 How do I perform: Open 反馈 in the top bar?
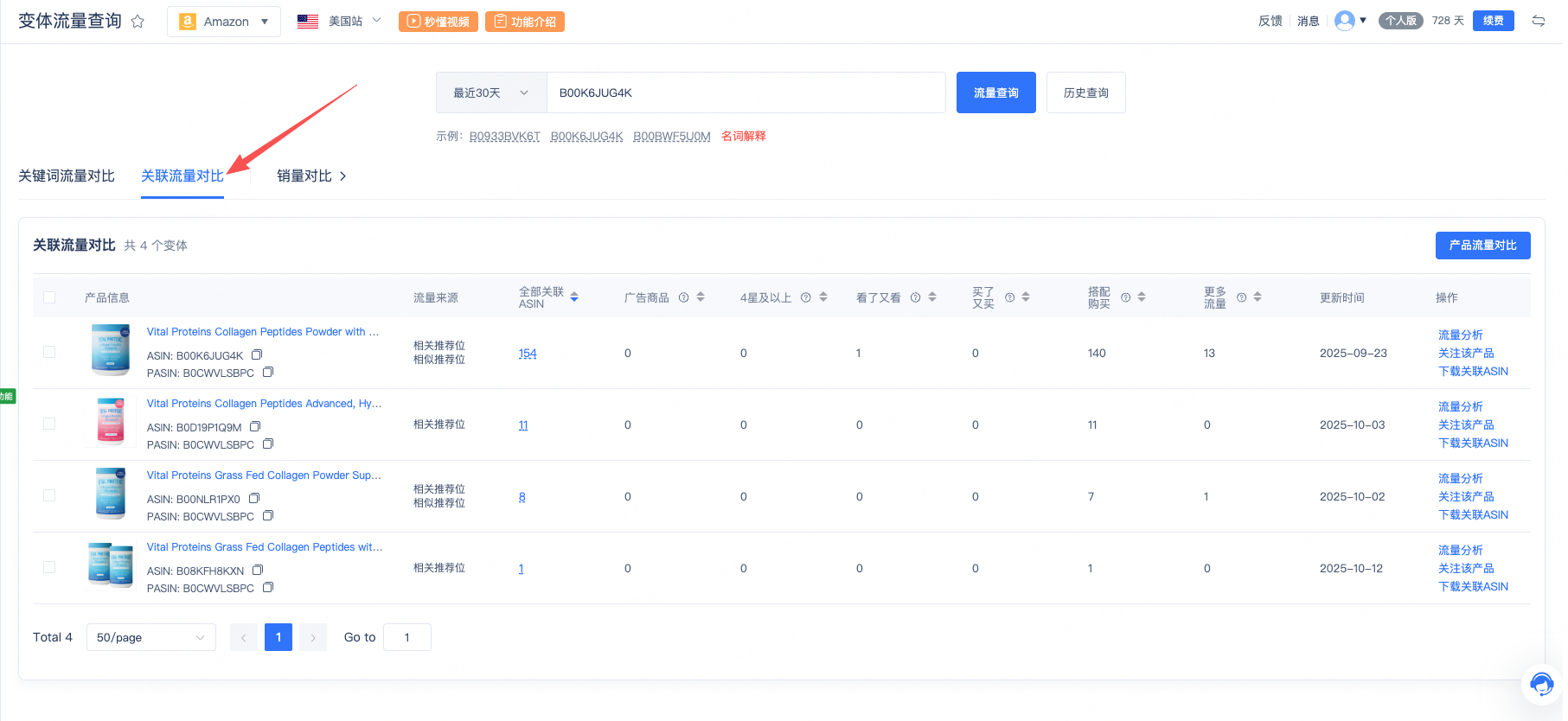1270,21
